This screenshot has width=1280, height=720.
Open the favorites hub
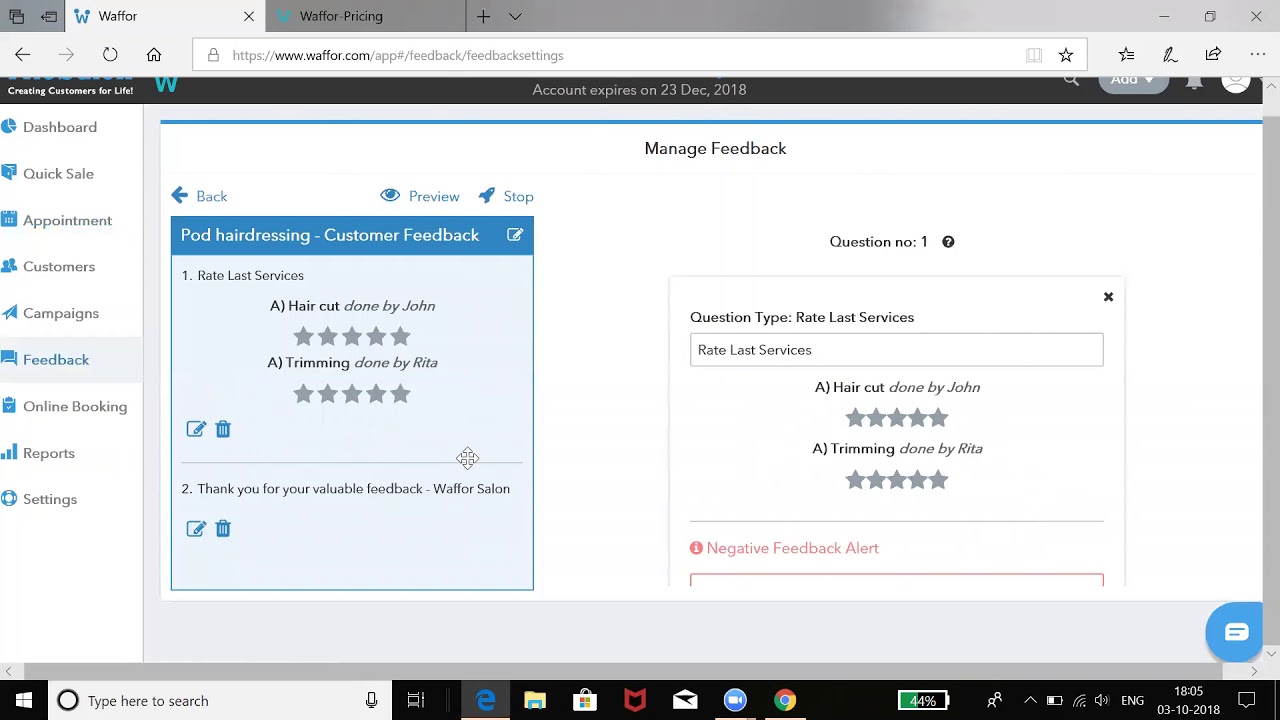pyautogui.click(x=1126, y=55)
